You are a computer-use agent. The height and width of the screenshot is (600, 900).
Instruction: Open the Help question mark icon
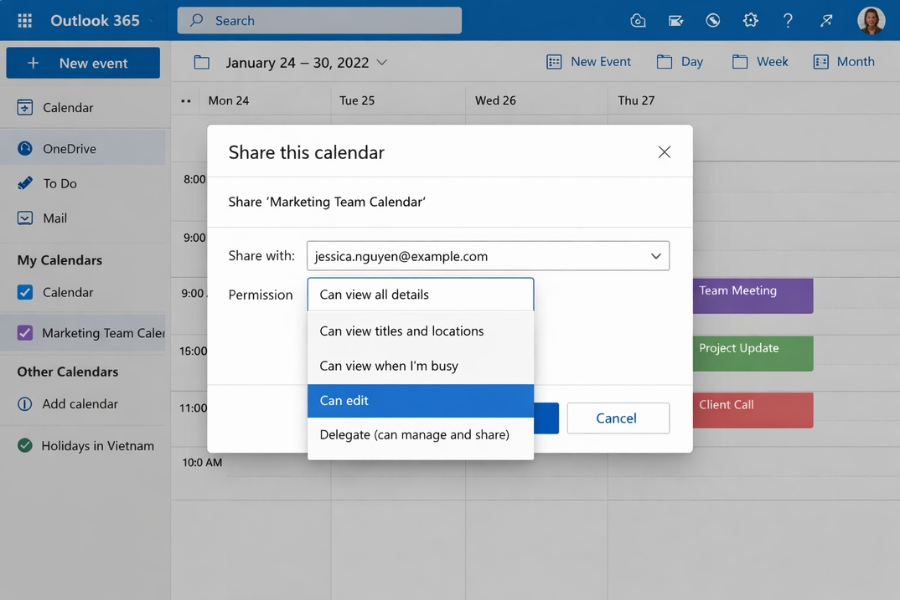(788, 20)
